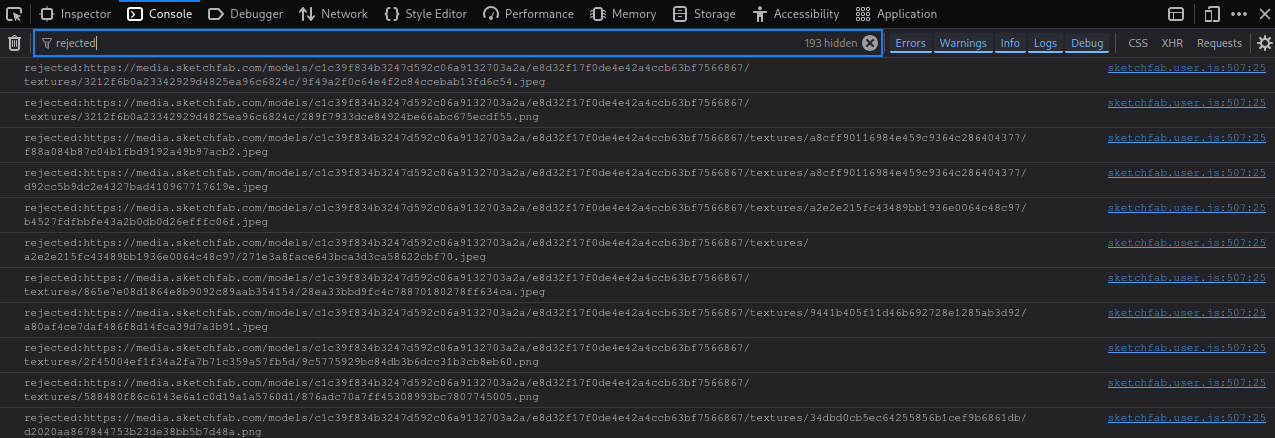Enable the Requests filter

[1219, 43]
